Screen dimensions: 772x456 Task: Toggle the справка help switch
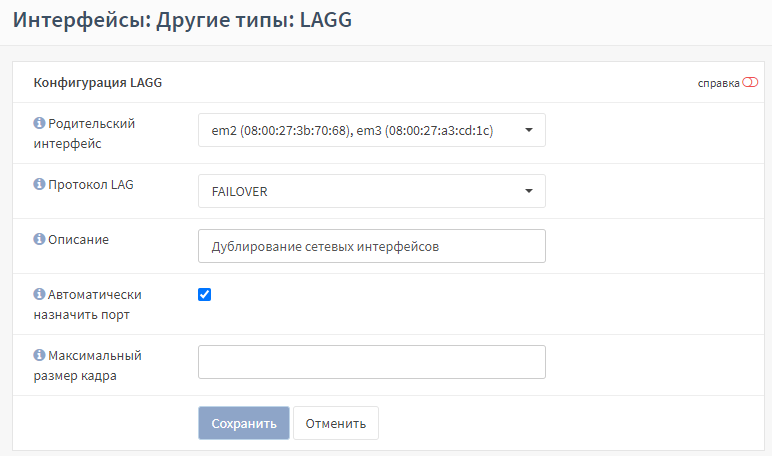tap(750, 82)
